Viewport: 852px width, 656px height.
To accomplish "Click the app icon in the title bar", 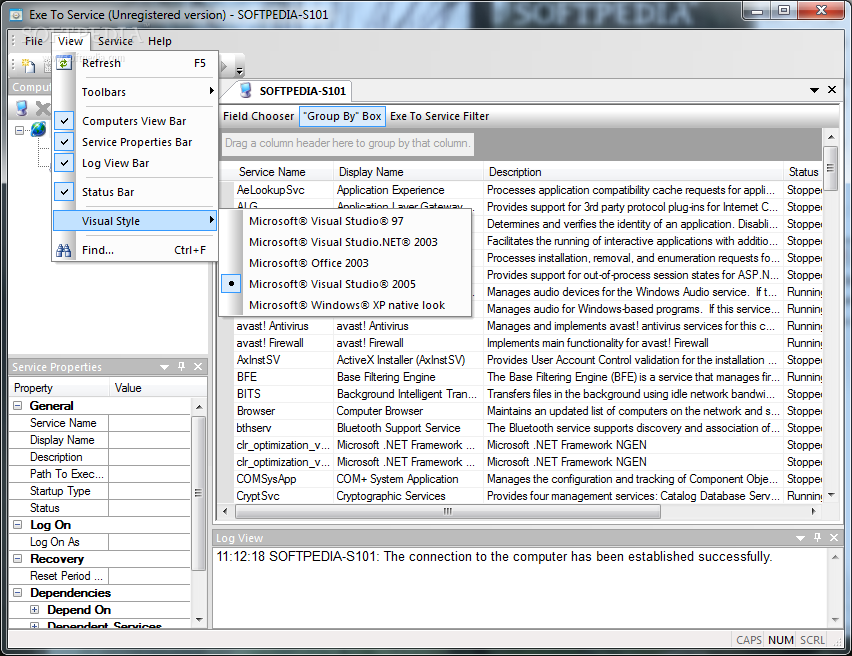I will click(16, 15).
